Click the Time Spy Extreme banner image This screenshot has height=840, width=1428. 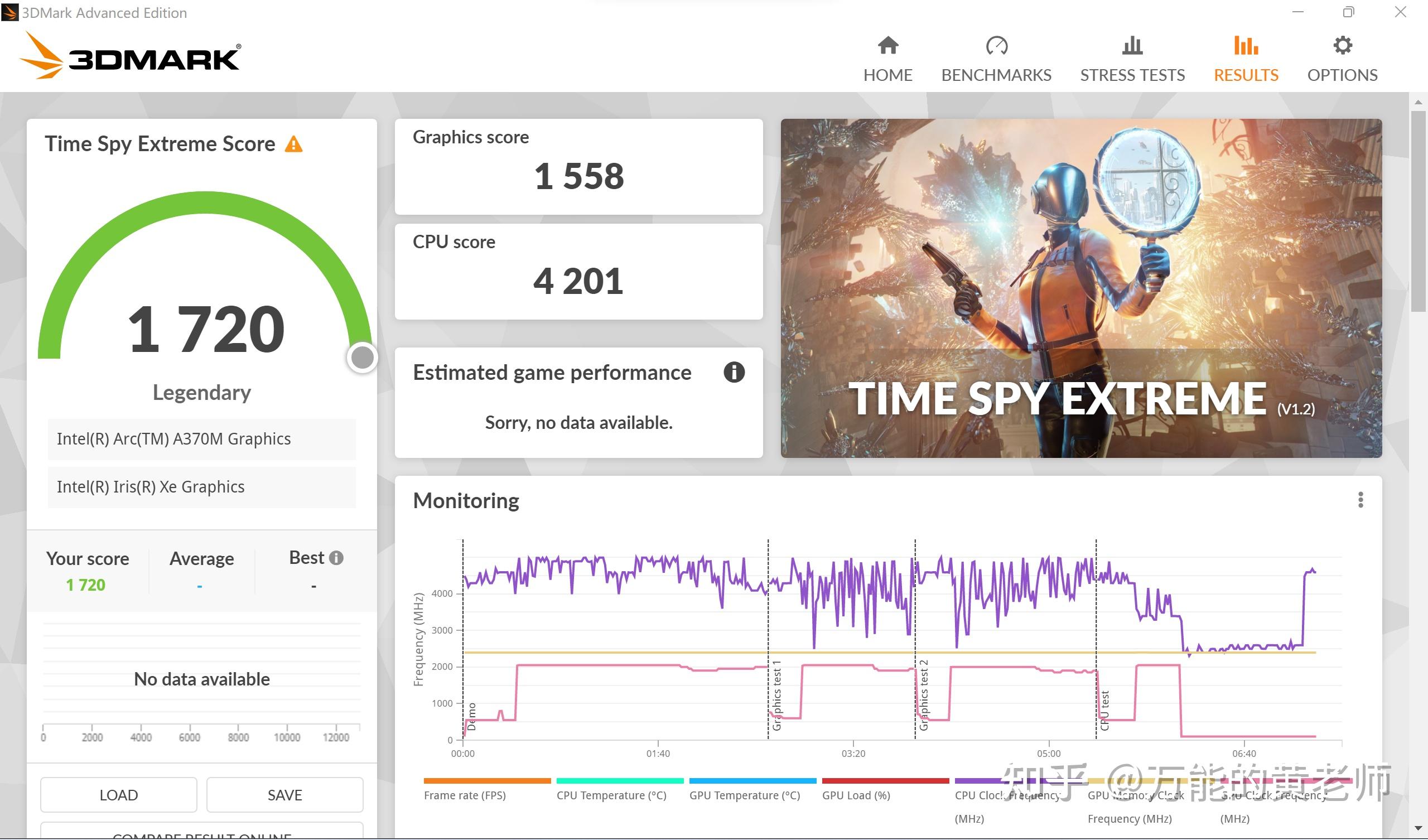[1080, 288]
